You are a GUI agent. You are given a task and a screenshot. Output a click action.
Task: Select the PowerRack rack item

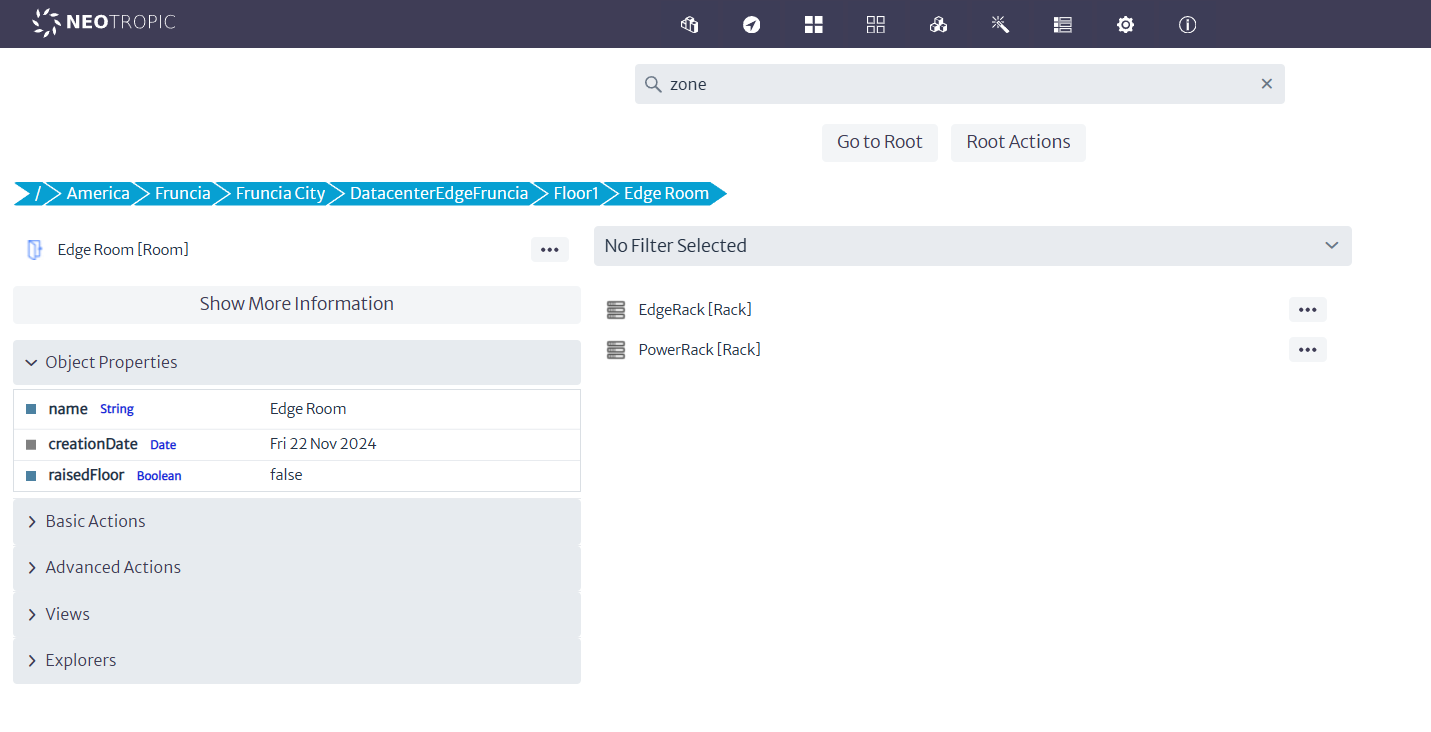point(699,350)
